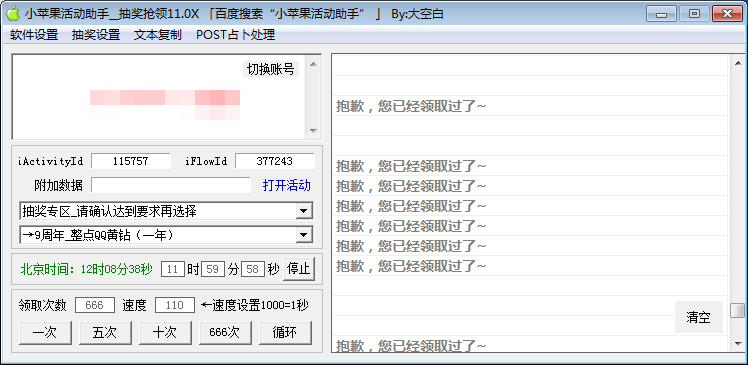Click the second field showing 58
This screenshot has width=748, height=365.
pos(253,270)
